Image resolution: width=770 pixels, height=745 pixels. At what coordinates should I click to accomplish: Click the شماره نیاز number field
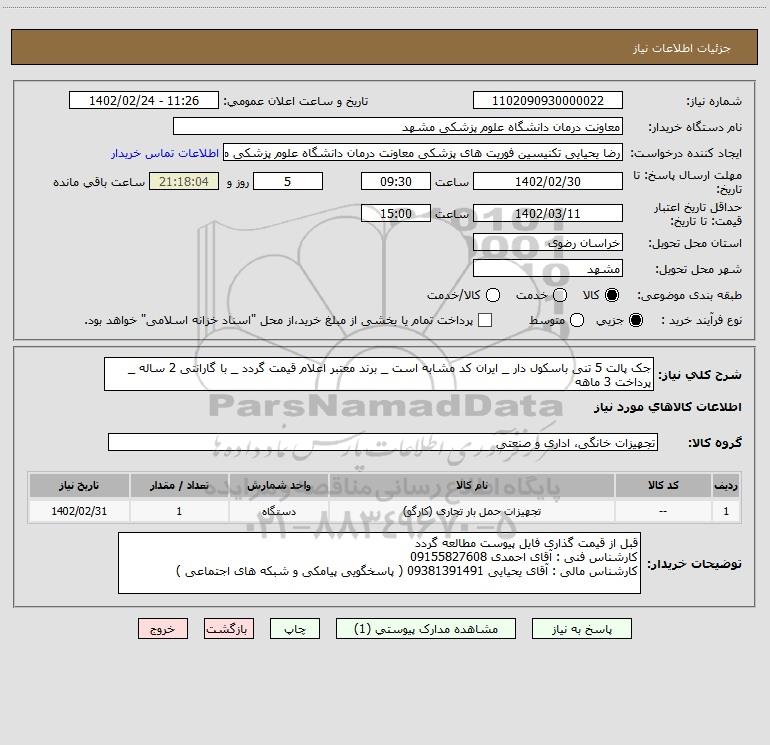click(548, 100)
